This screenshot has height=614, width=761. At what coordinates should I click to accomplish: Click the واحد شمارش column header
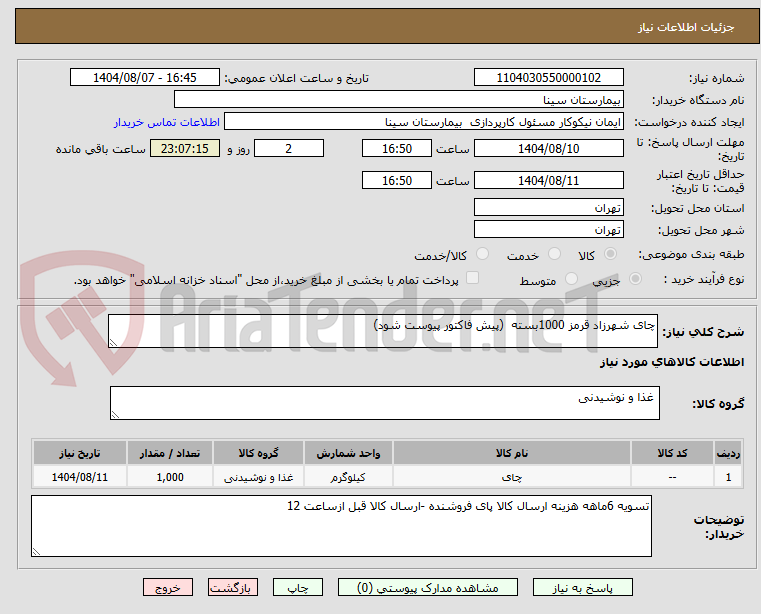pyautogui.click(x=348, y=453)
